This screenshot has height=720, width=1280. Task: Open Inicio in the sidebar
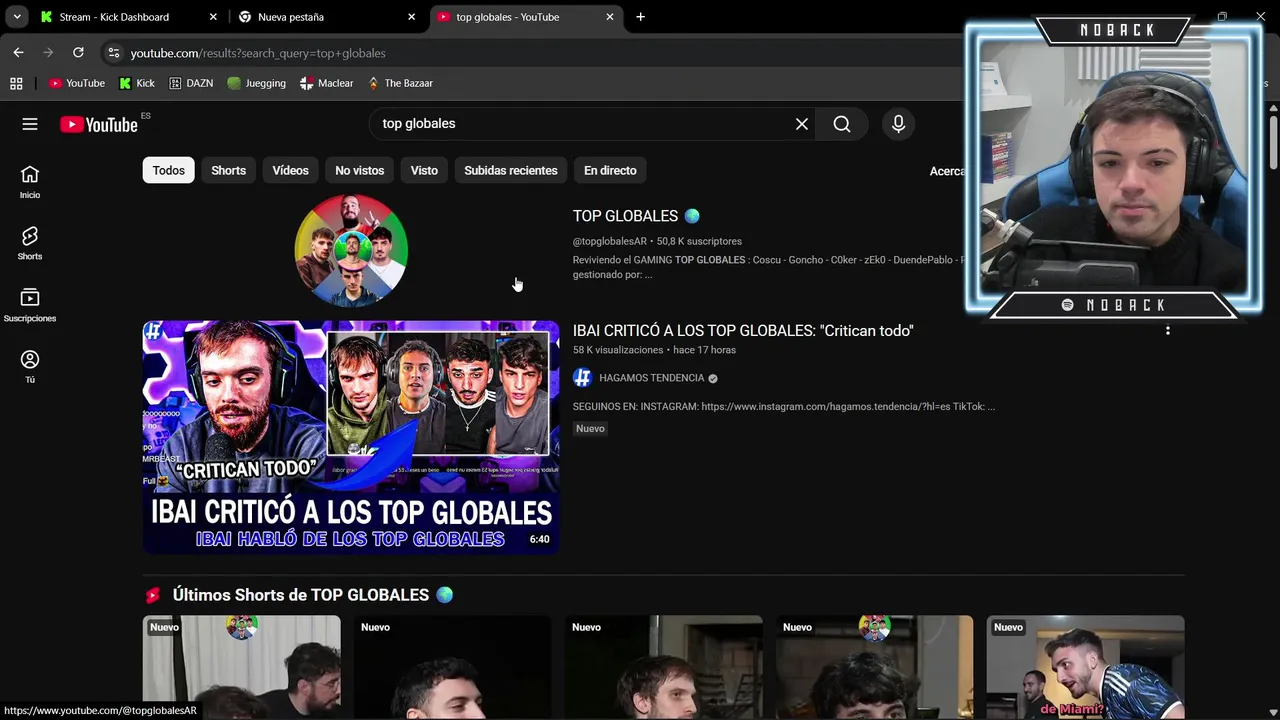pyautogui.click(x=30, y=183)
